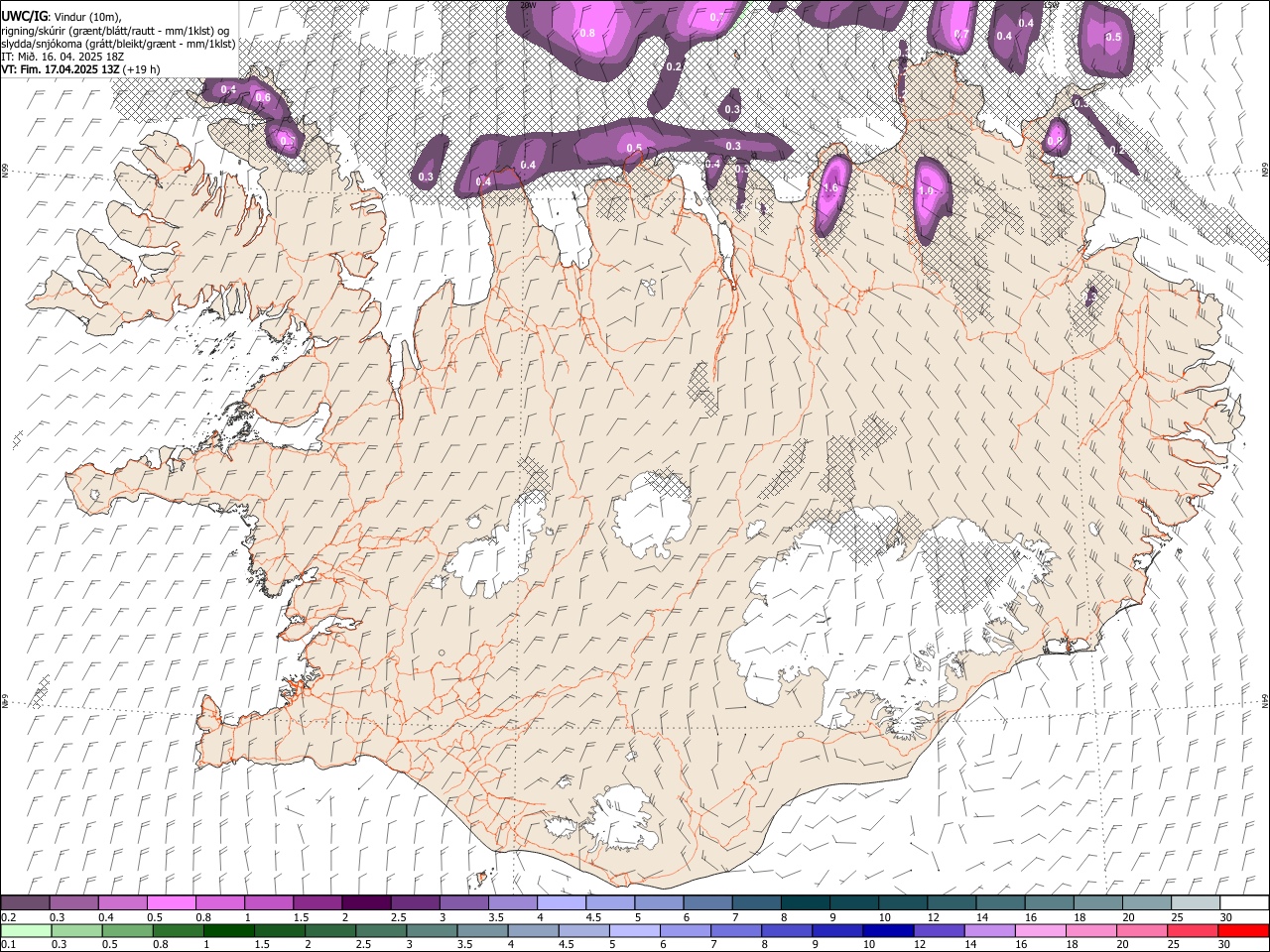
Task: Click the 'Vindur (10m)' title text
Action: 86,17
